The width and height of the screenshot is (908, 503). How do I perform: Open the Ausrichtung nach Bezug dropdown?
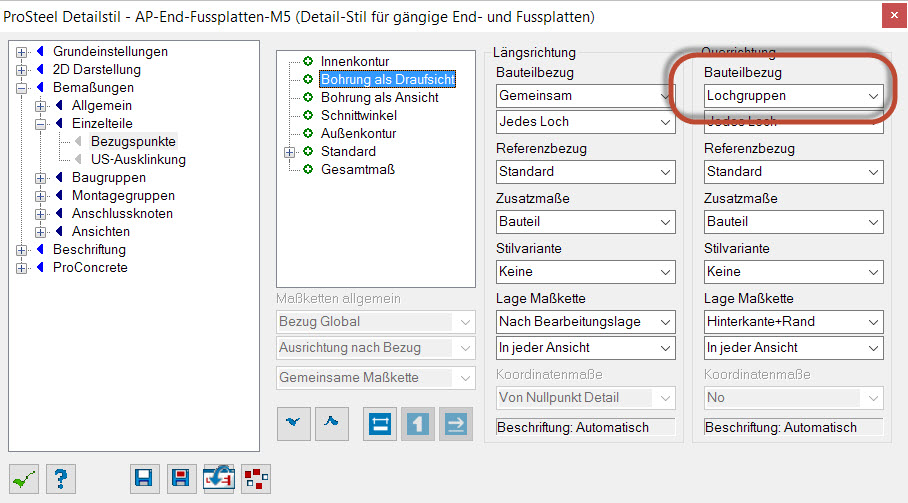pyautogui.click(x=376, y=348)
